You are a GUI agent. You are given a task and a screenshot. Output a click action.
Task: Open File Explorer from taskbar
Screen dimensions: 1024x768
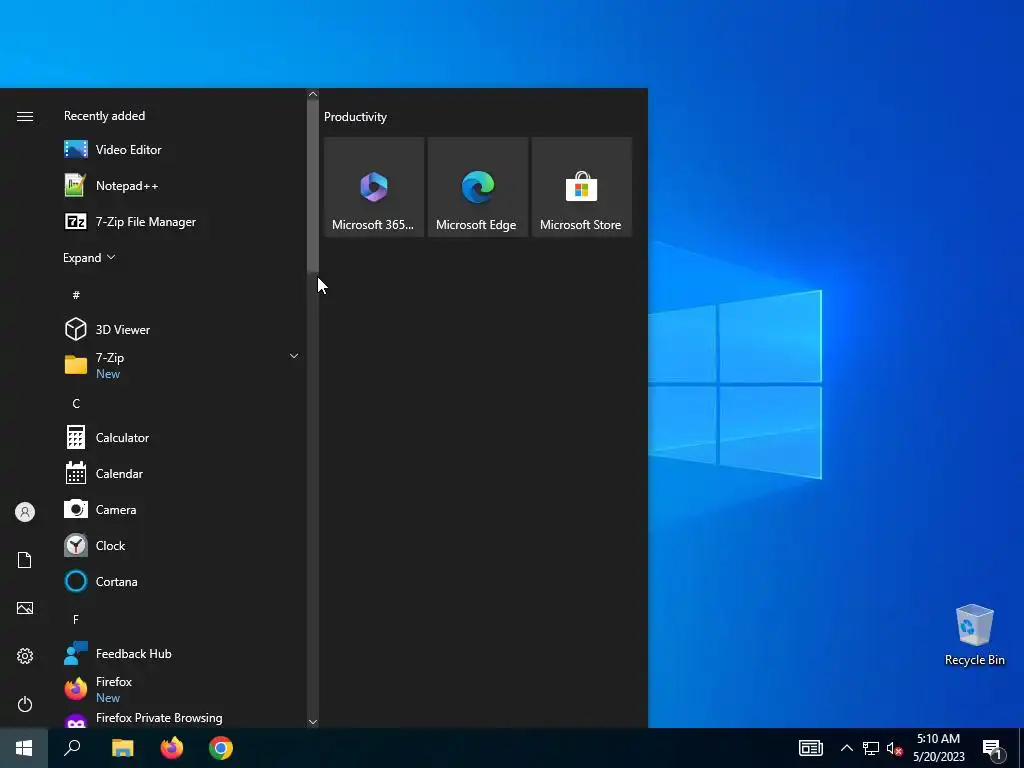[x=122, y=748]
